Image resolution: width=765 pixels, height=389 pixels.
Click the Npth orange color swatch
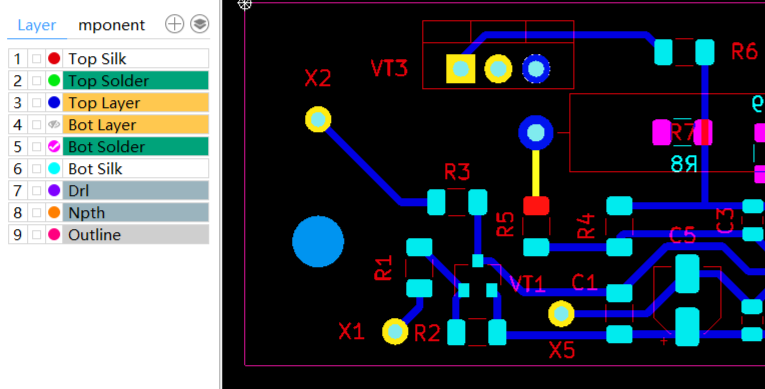point(54,212)
